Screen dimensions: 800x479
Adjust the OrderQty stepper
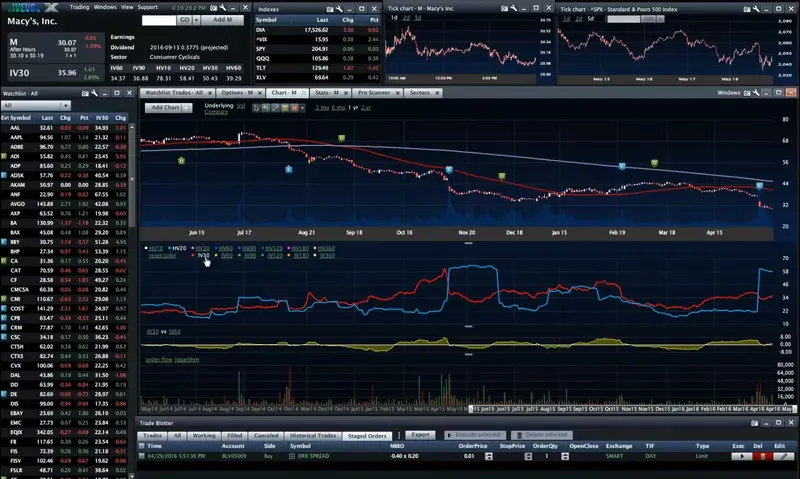coord(565,456)
